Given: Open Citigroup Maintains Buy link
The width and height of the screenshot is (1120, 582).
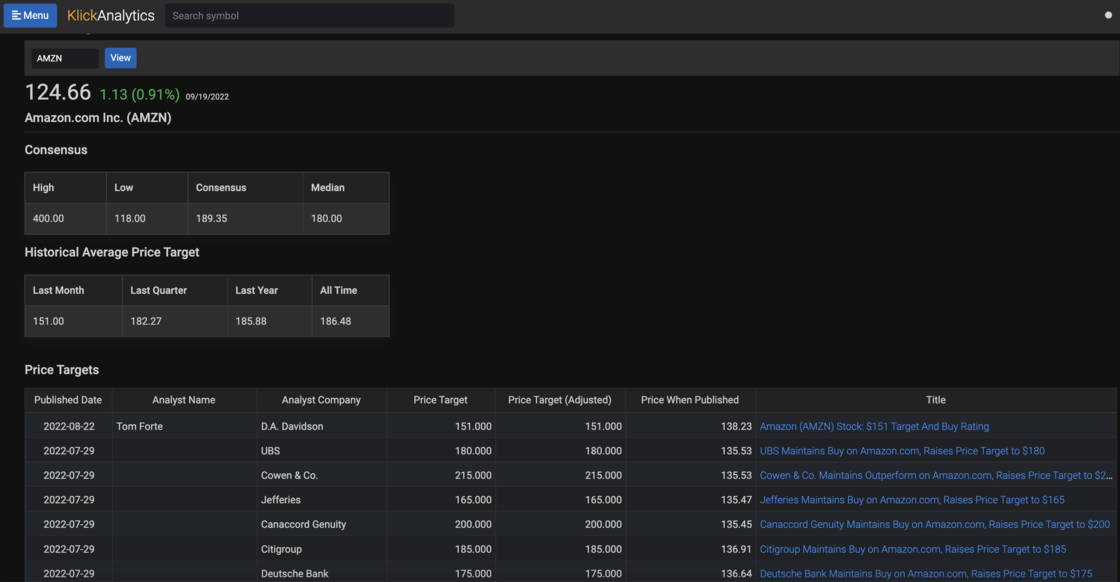Looking at the screenshot, I should pos(913,549).
